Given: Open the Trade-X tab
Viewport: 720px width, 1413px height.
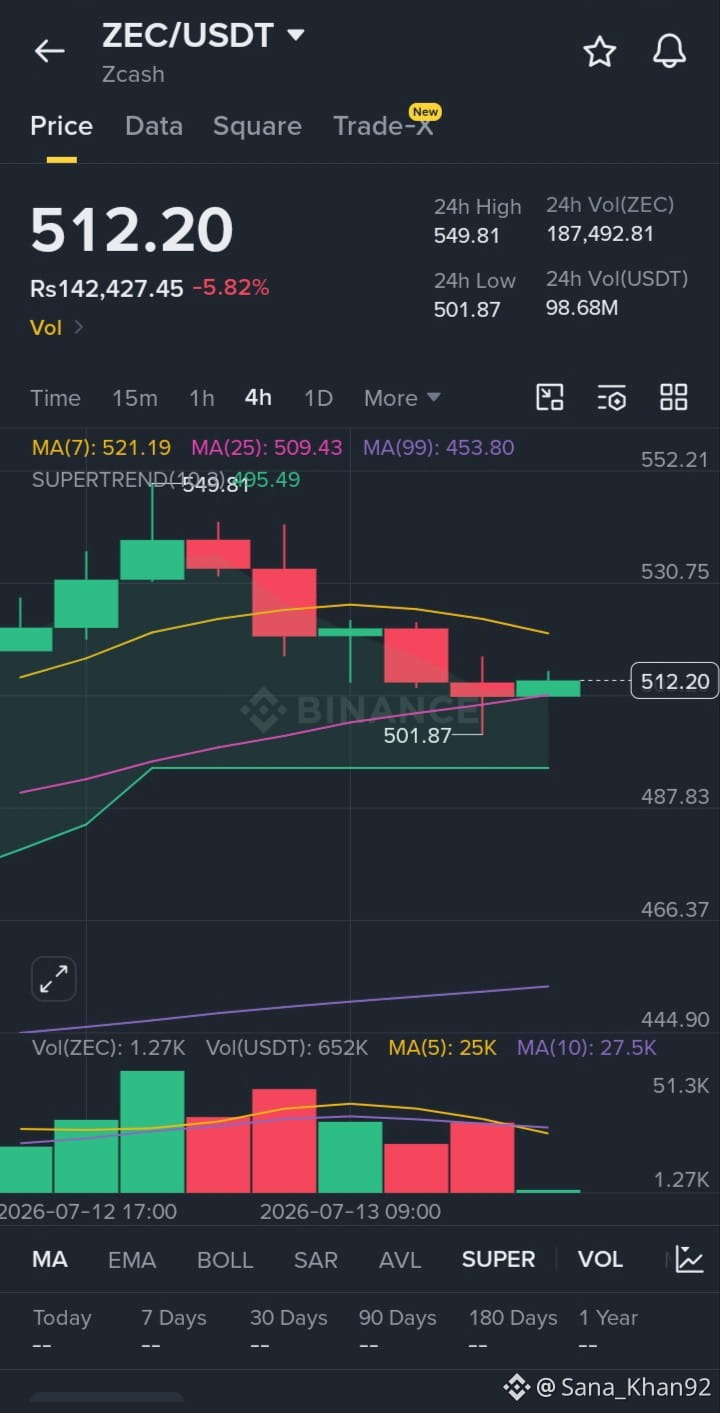Looking at the screenshot, I should pyautogui.click(x=384, y=126).
